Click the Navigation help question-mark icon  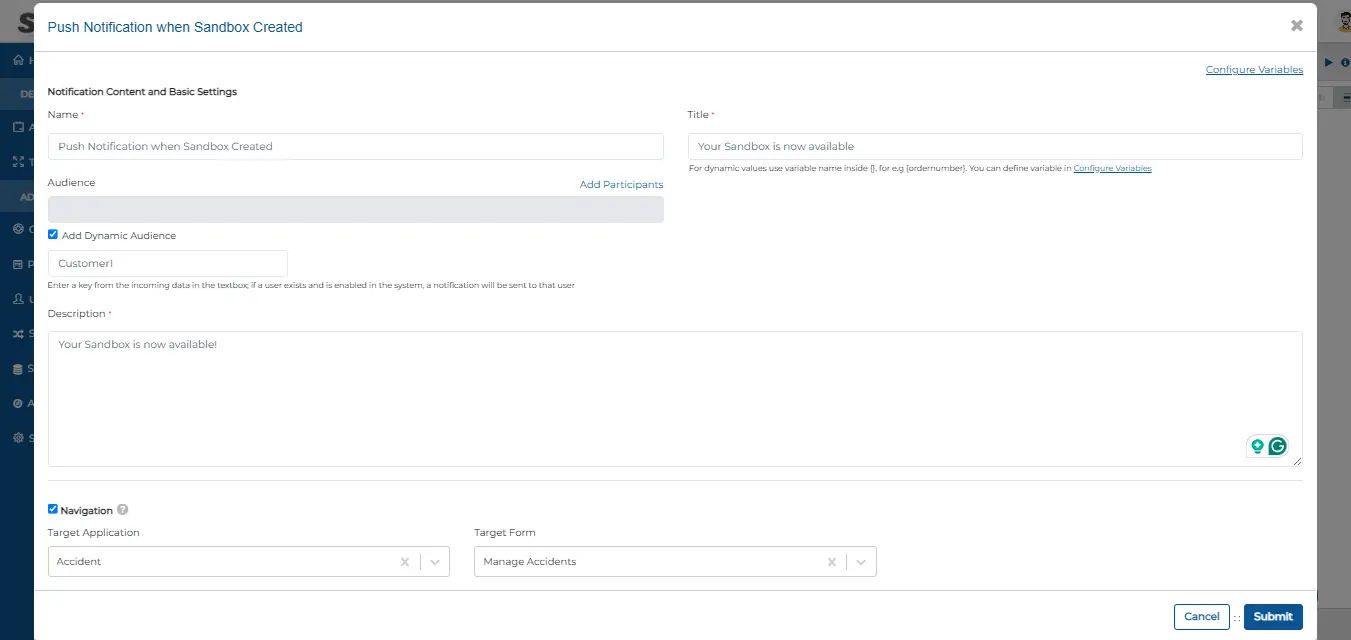(x=123, y=510)
